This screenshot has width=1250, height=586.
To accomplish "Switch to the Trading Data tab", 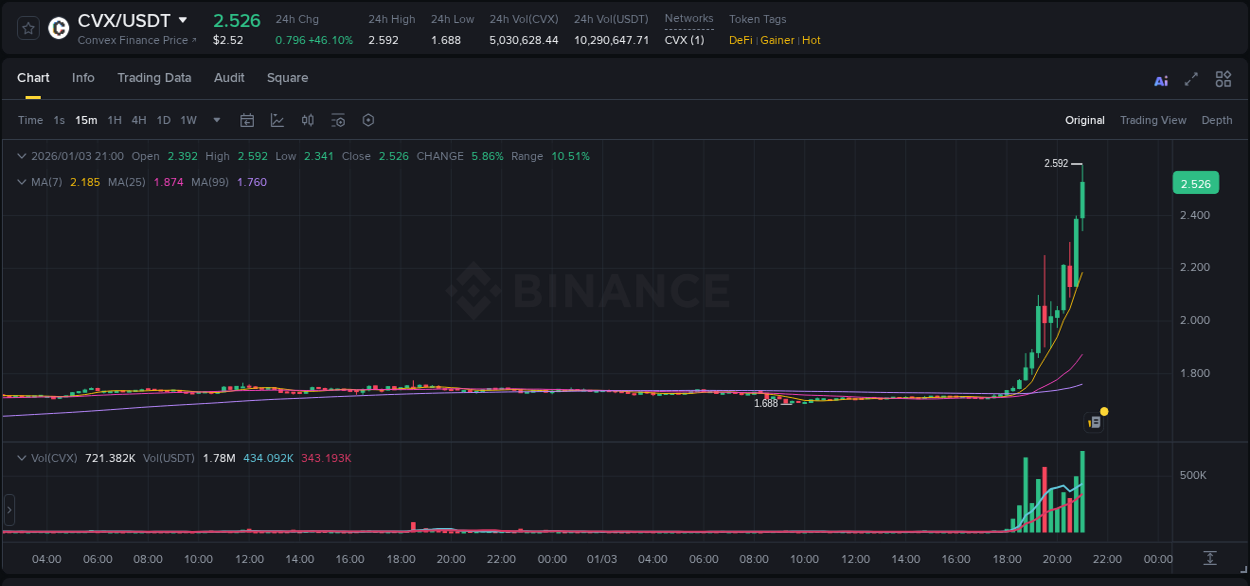I will tap(154, 78).
